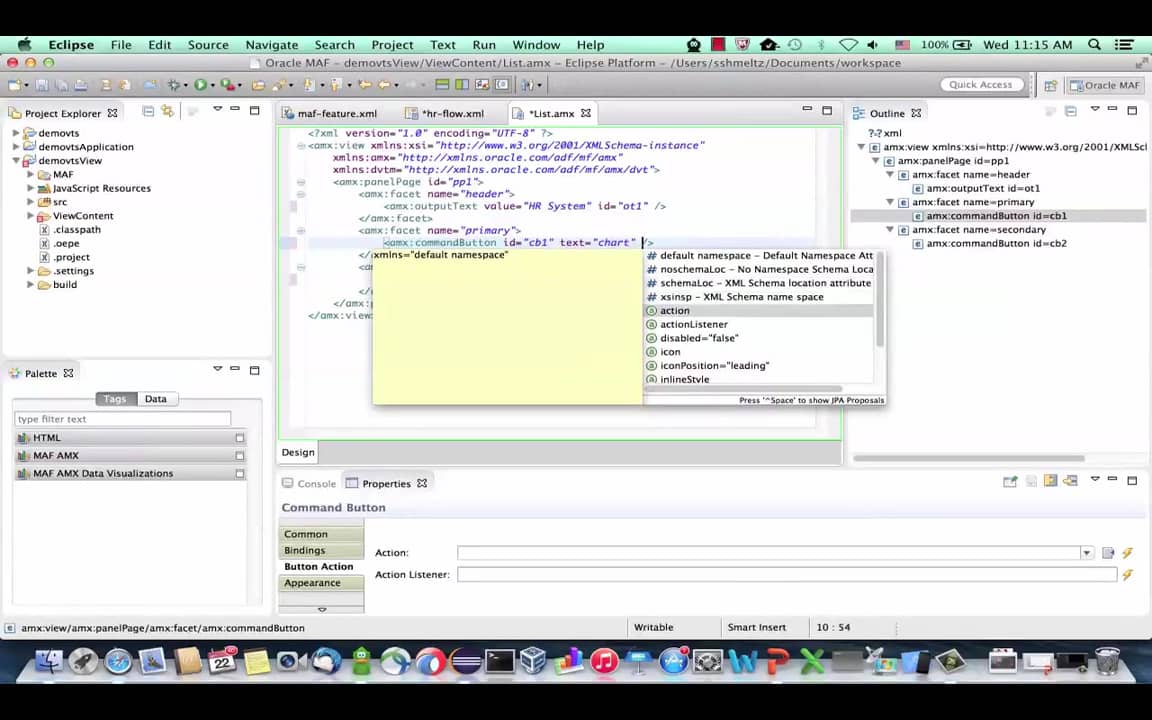Image resolution: width=1152 pixels, height=720 pixels.
Task: Toggle the MAF AMX Data Visualizations drawer pin
Action: pos(240,474)
